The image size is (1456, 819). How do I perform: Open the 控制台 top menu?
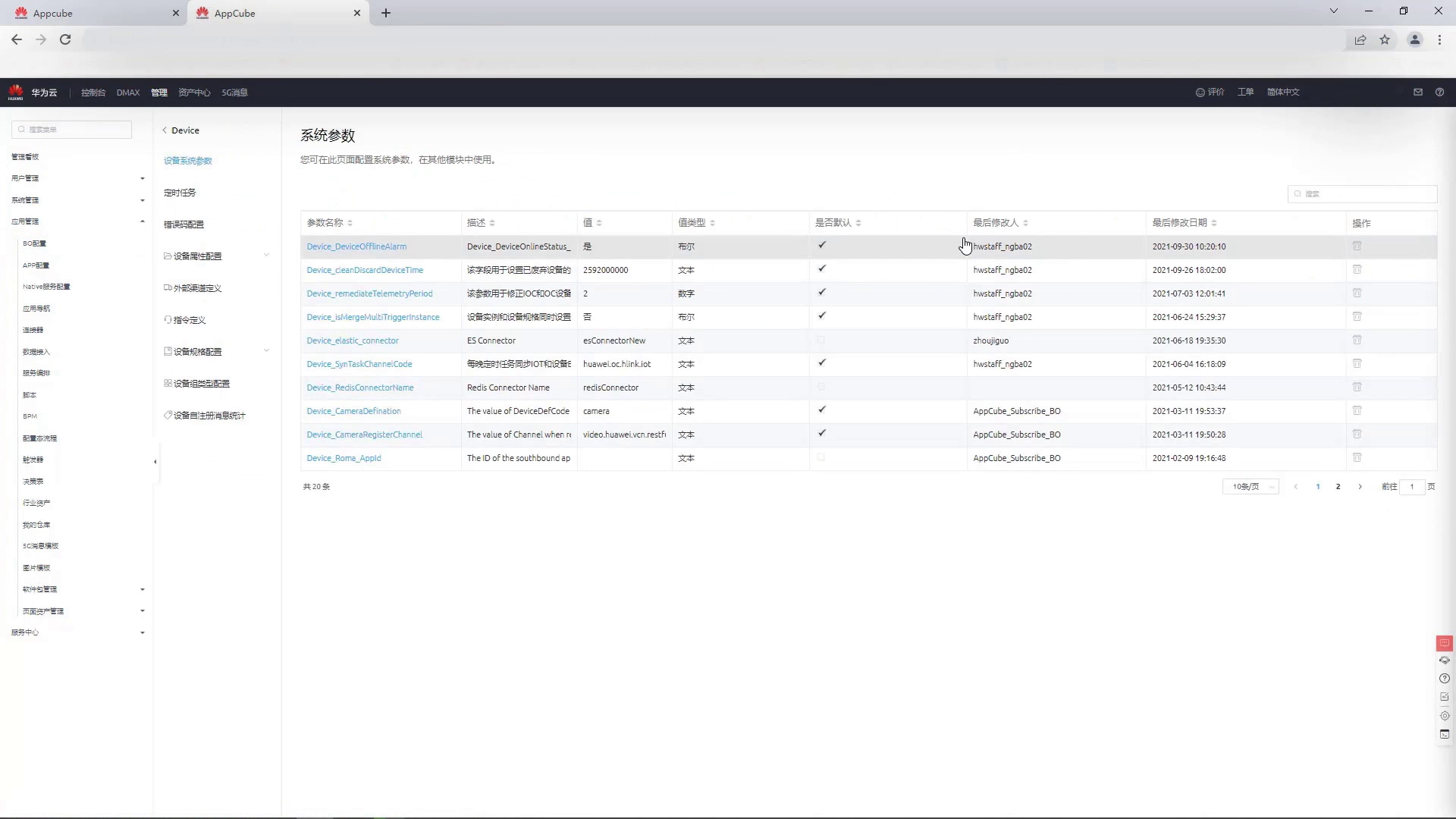point(93,93)
